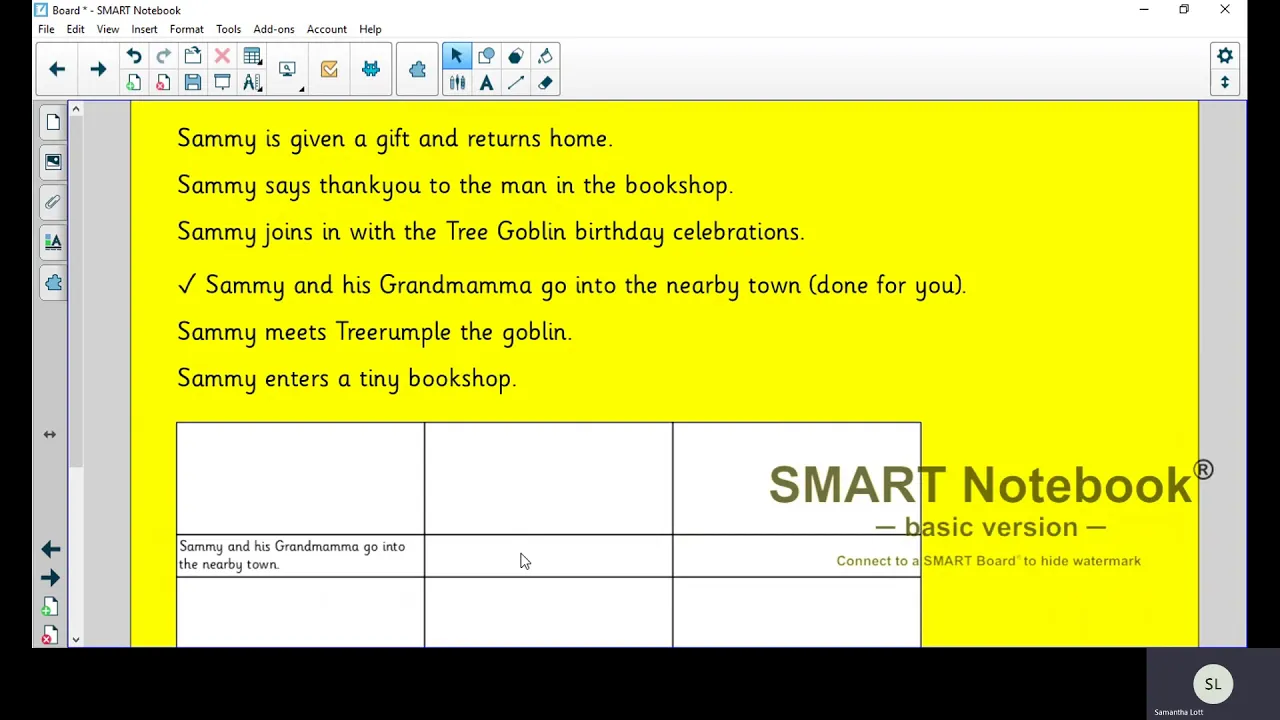Screen dimensions: 1280x720
Task: Click table cell 'Sammy and his Grandmamma'
Action: pyautogui.click(x=300, y=555)
